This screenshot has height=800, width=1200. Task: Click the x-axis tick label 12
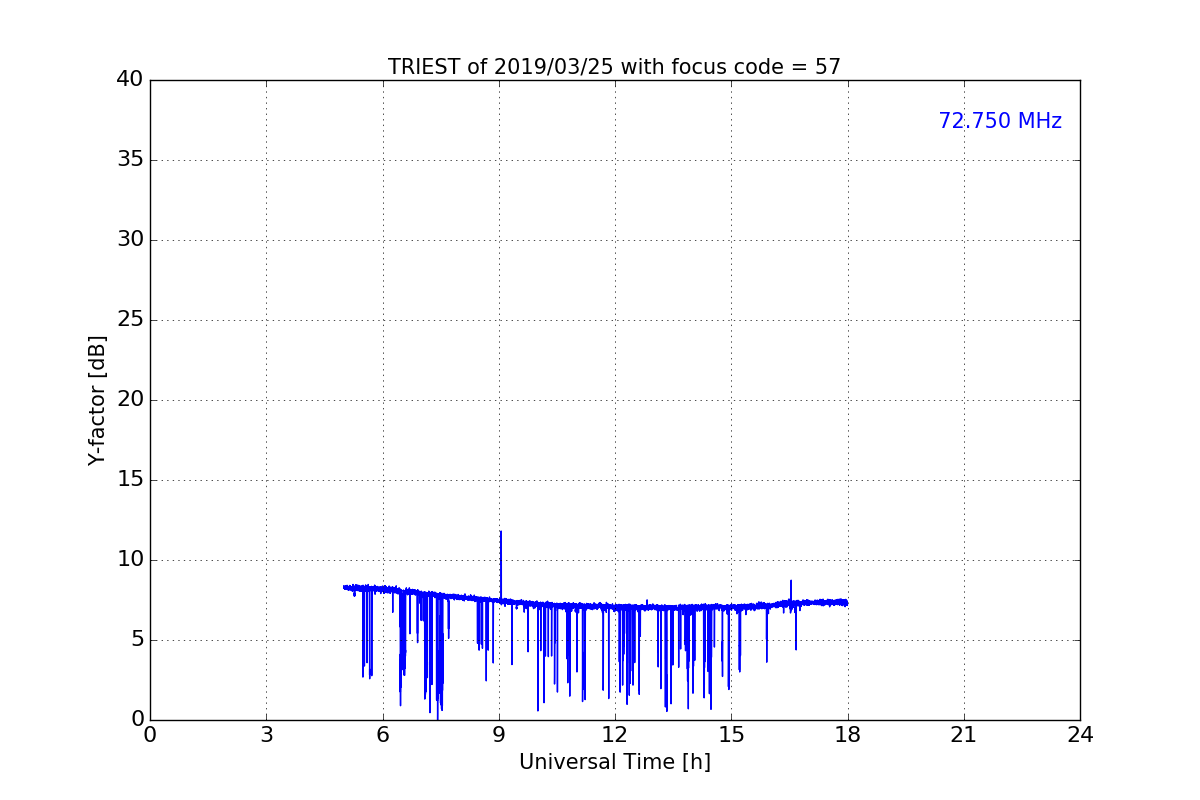pos(615,735)
